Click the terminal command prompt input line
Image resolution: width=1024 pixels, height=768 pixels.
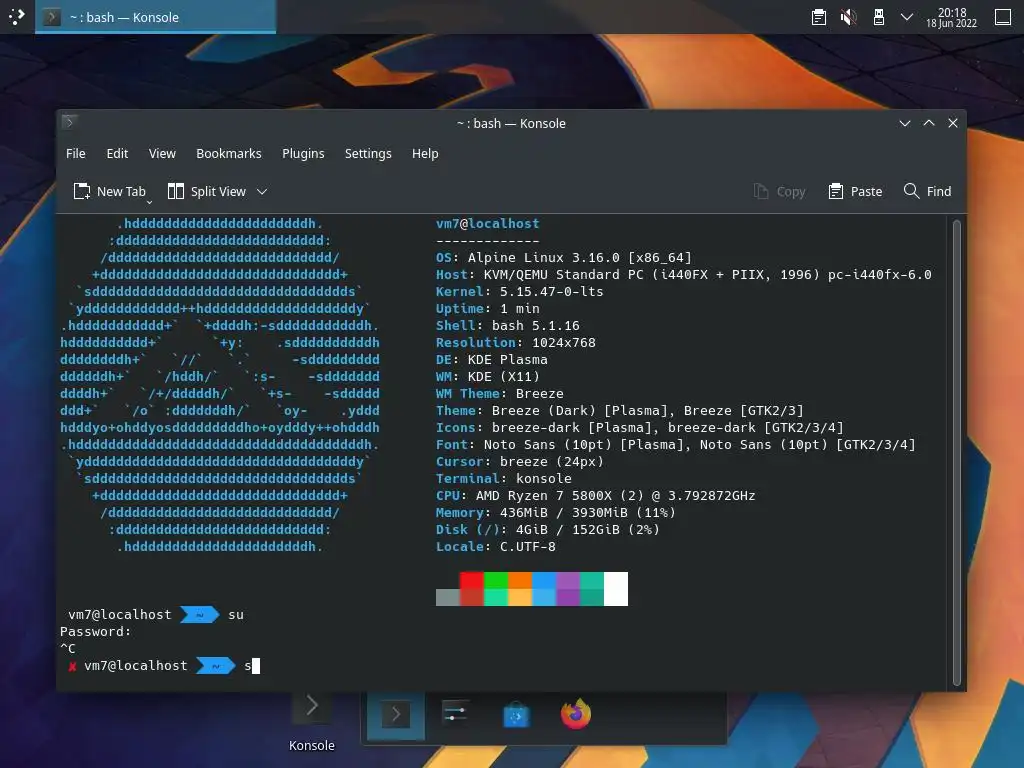click(502, 665)
